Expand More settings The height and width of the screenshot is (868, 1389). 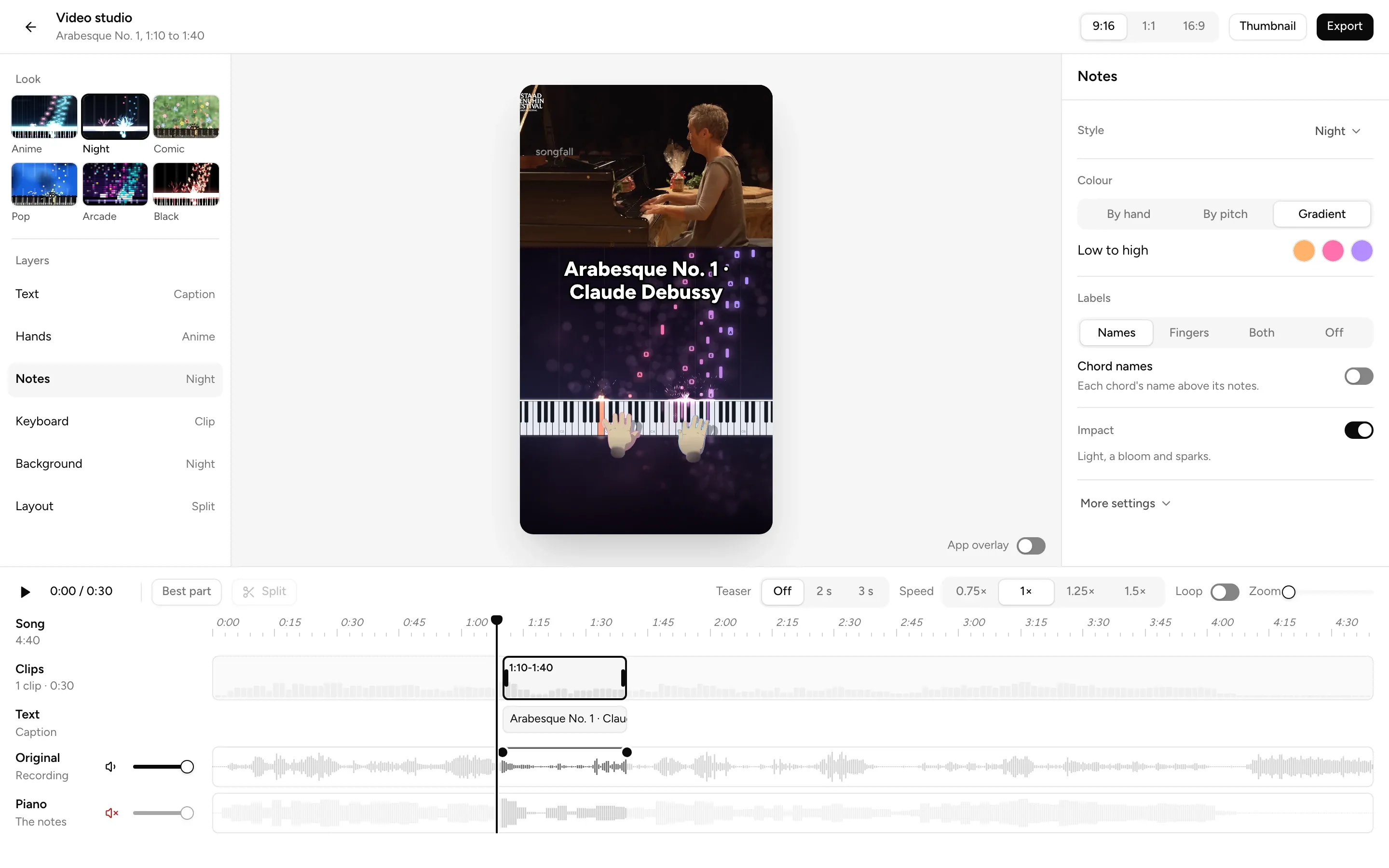(1125, 503)
